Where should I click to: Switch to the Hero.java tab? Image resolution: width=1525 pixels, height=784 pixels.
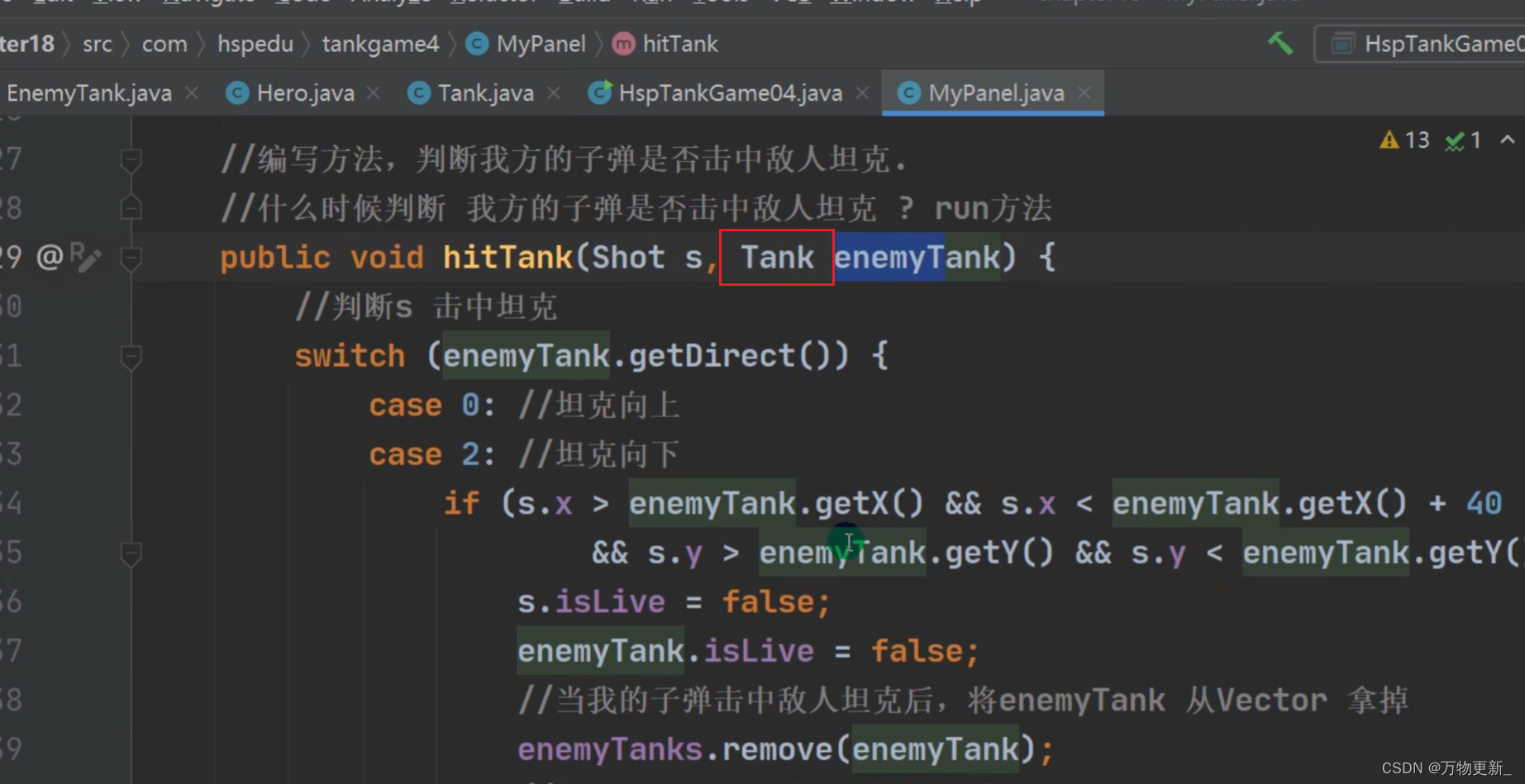305,93
